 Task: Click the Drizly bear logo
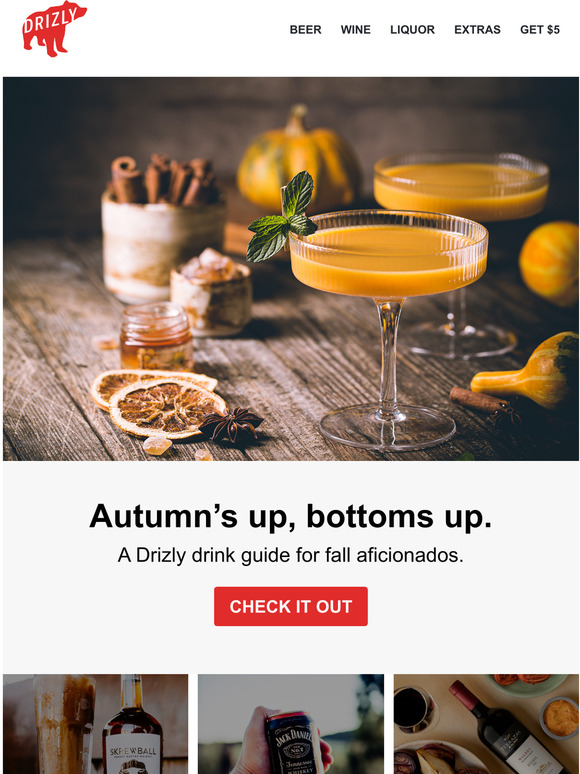54,29
